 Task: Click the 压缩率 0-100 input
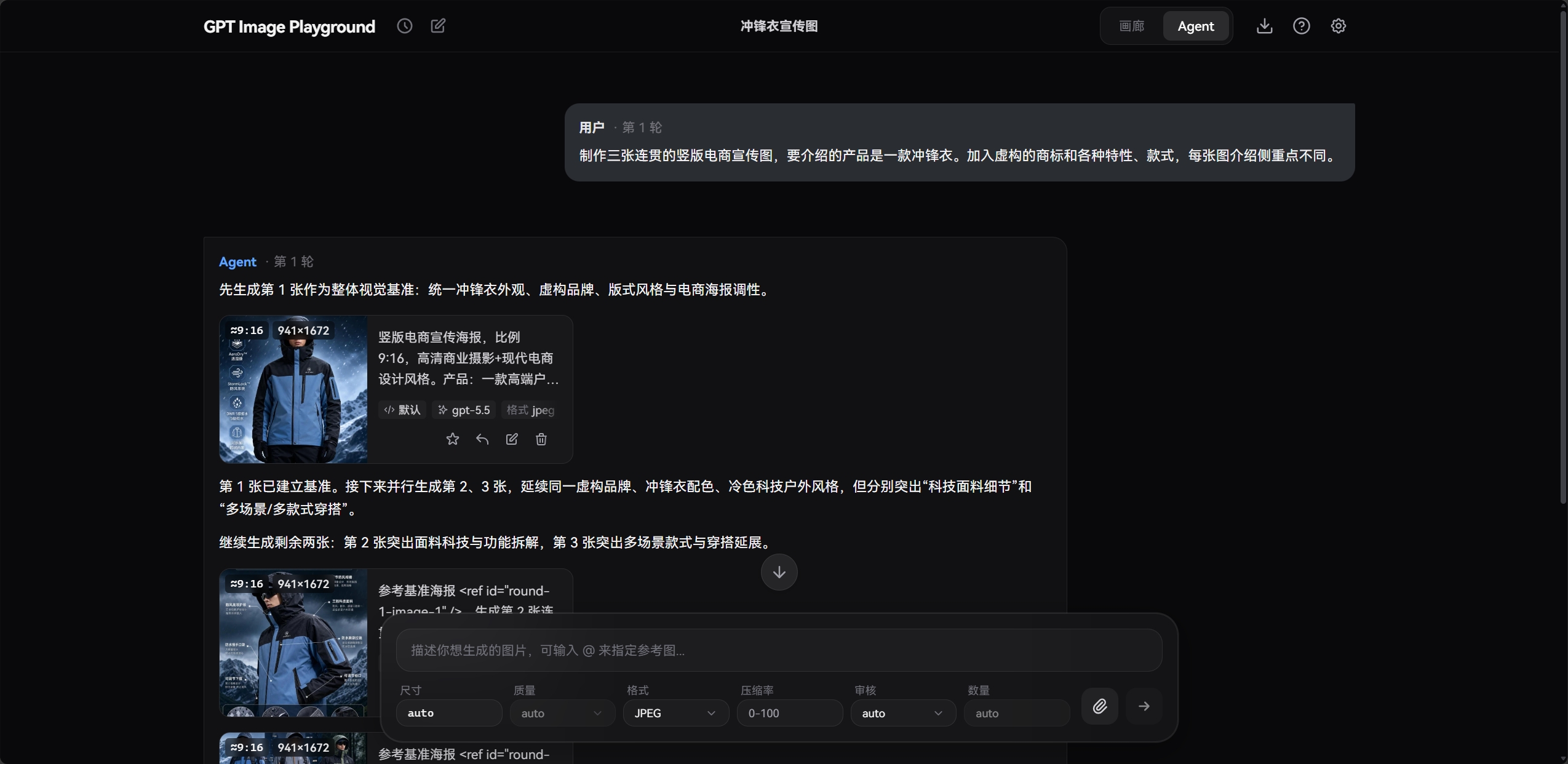point(789,713)
